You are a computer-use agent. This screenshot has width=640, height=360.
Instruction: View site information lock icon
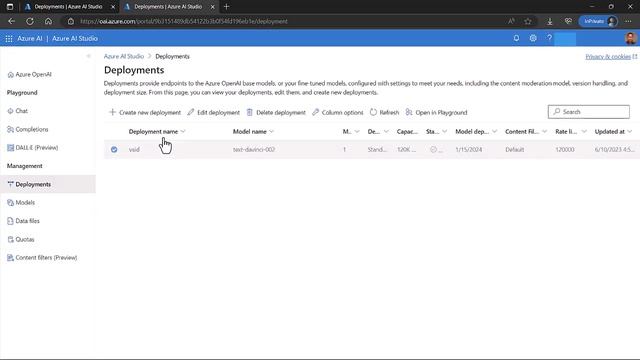click(71, 21)
